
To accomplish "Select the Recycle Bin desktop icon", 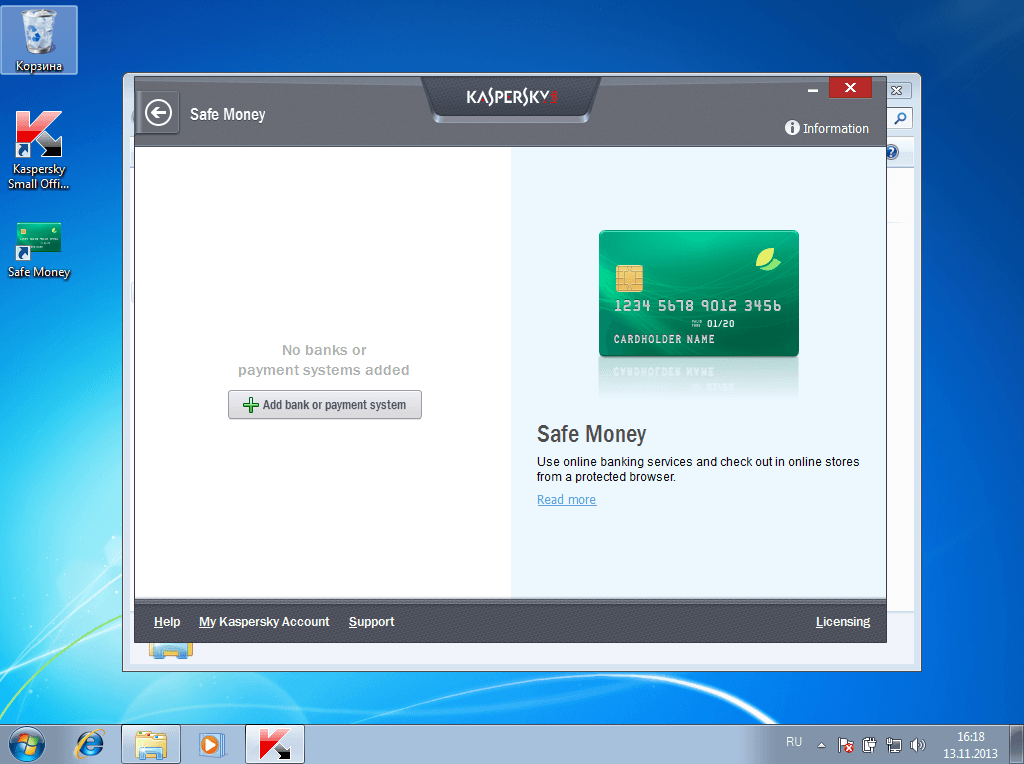I will click(x=39, y=40).
